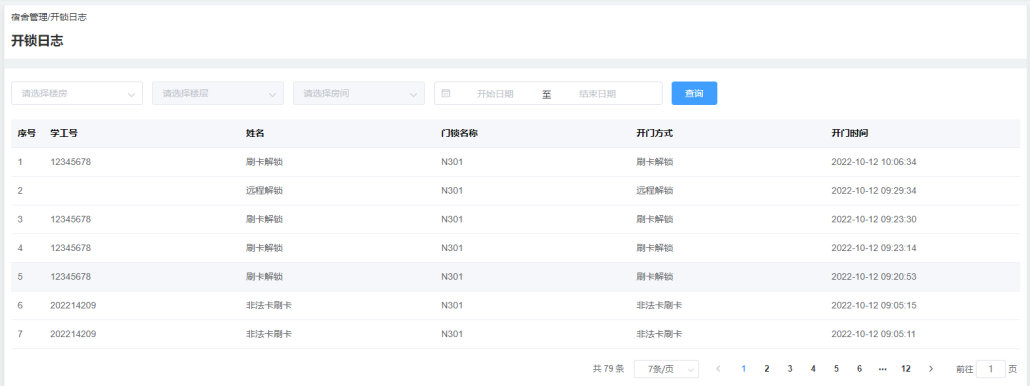Select row 2 with 远程解锁 entry

click(x=515, y=190)
